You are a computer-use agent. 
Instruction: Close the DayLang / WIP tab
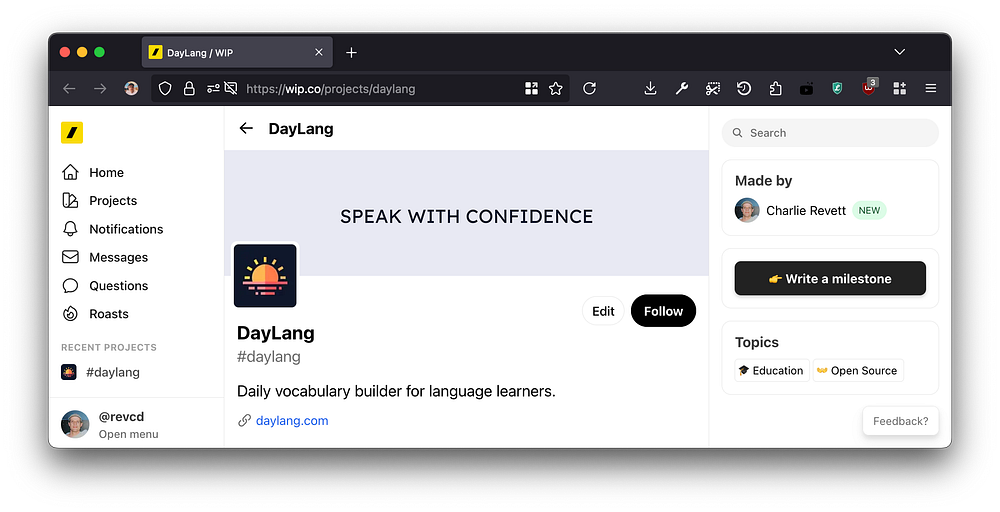(x=319, y=52)
